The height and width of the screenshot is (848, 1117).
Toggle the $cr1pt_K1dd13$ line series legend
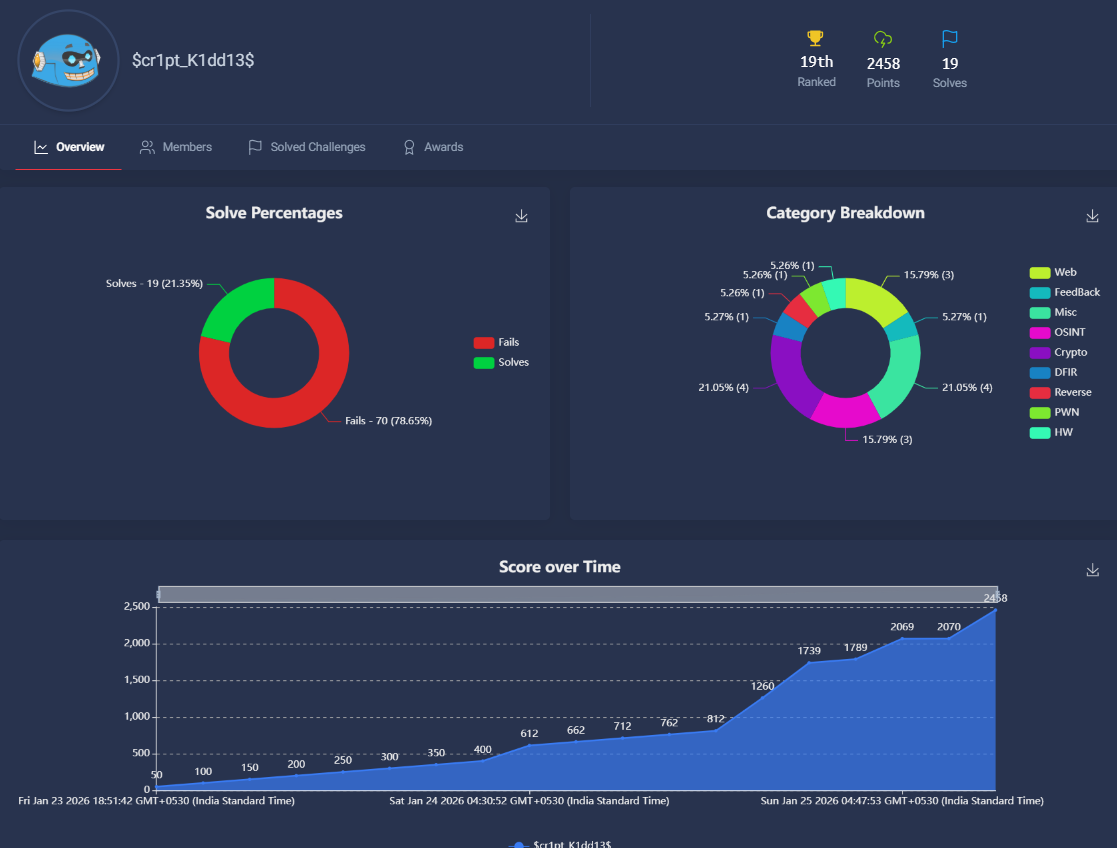[560, 844]
